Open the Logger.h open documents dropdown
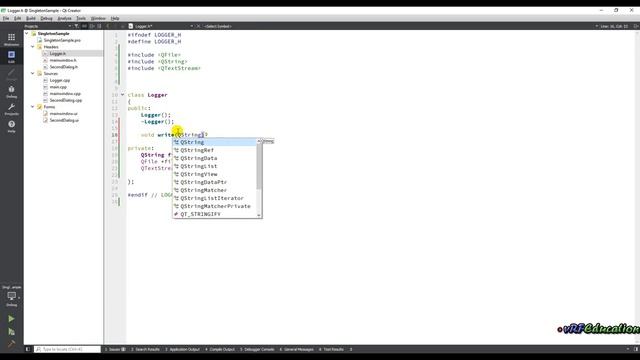 click(191, 26)
